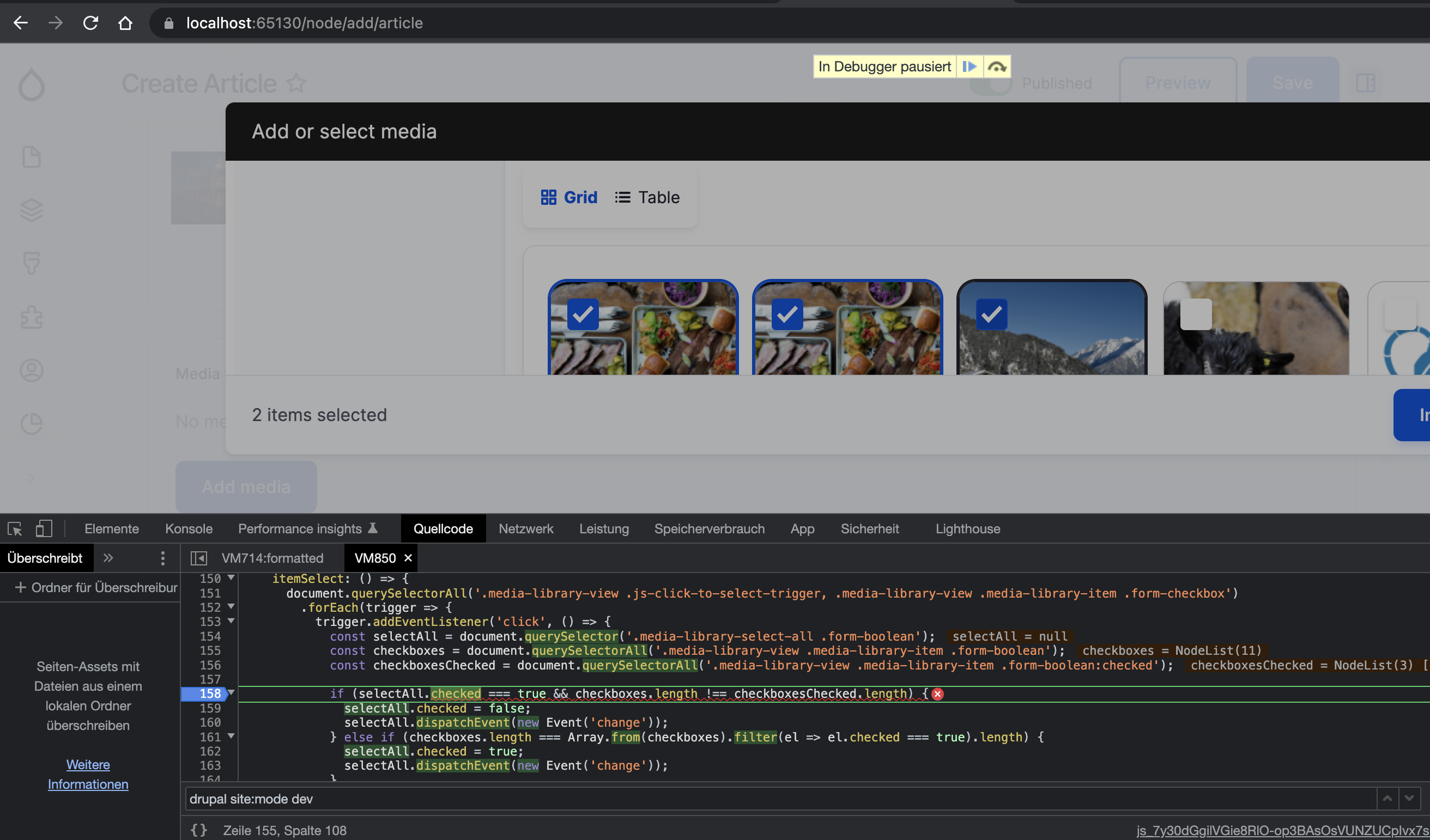The image size is (1430, 840).
Task: Uncheck the mountain landscape image
Action: [991, 314]
